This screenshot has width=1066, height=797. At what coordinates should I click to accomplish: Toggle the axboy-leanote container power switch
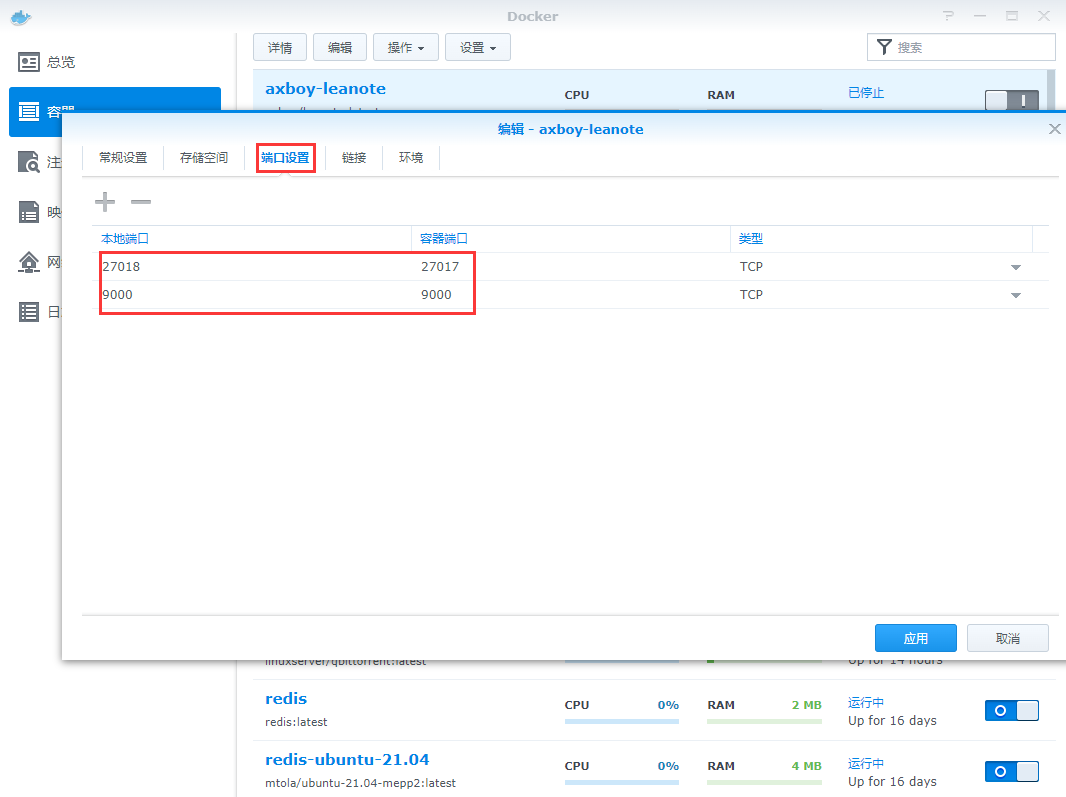[1011, 100]
